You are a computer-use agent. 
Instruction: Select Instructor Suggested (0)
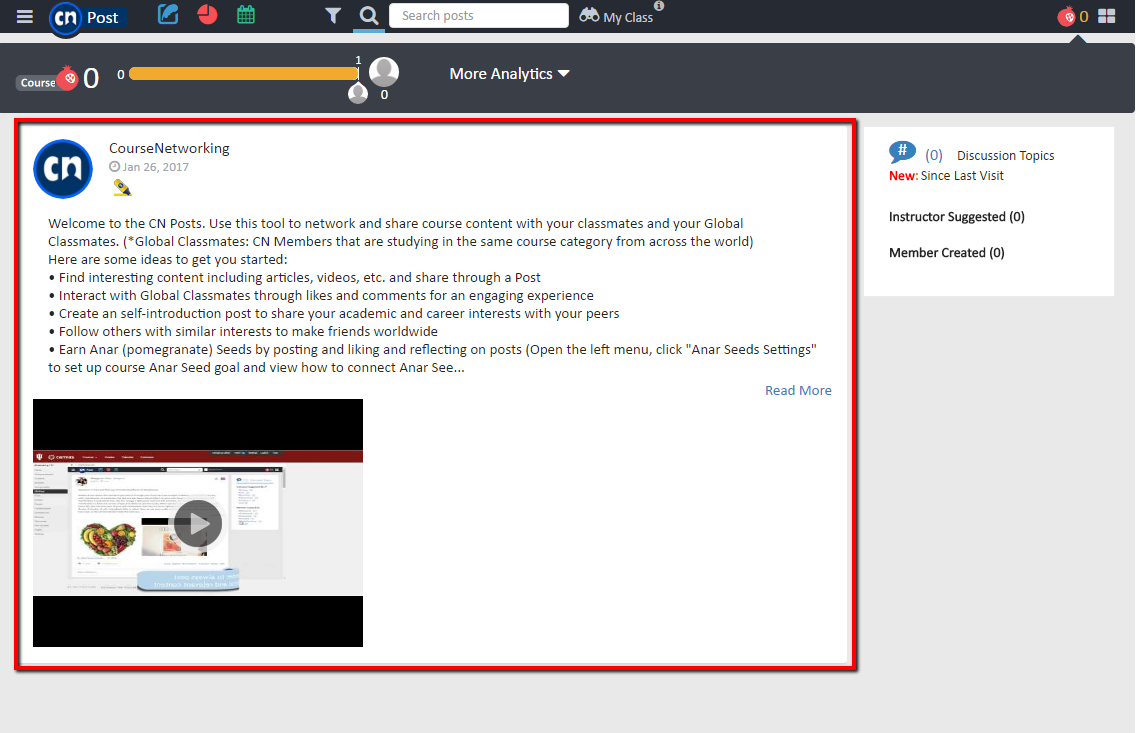click(957, 216)
